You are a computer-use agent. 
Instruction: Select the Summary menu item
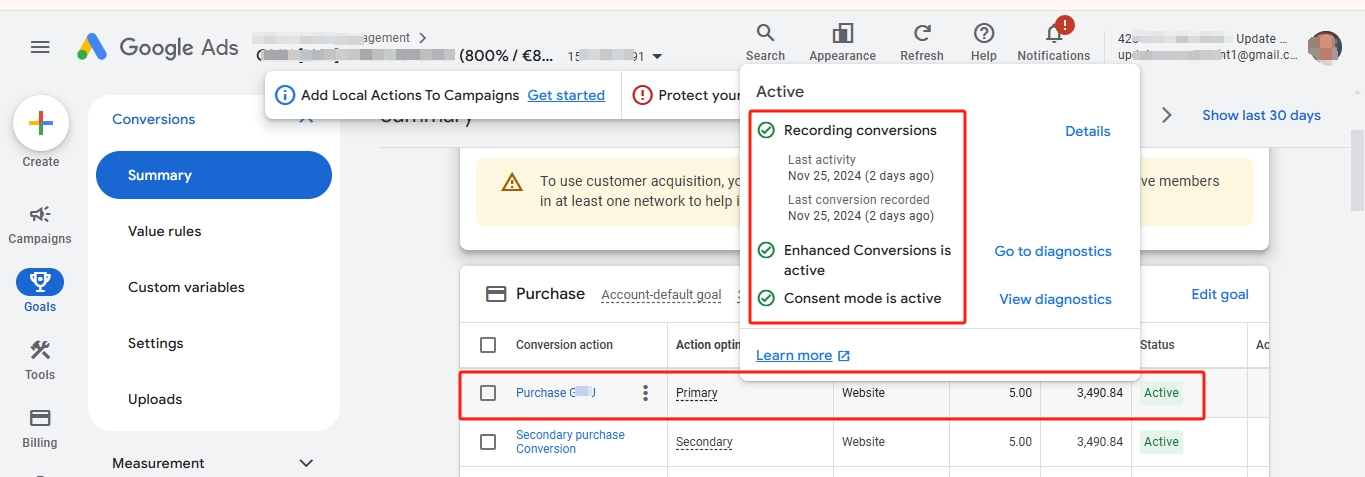(214, 175)
